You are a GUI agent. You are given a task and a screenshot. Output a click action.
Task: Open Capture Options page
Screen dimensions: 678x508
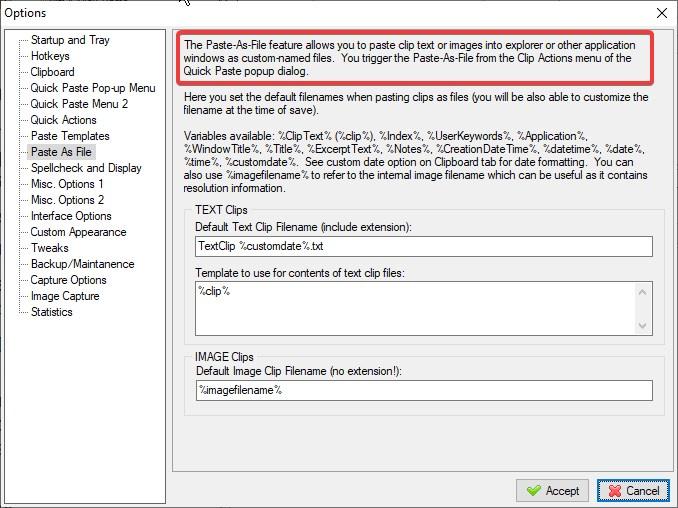(68, 280)
